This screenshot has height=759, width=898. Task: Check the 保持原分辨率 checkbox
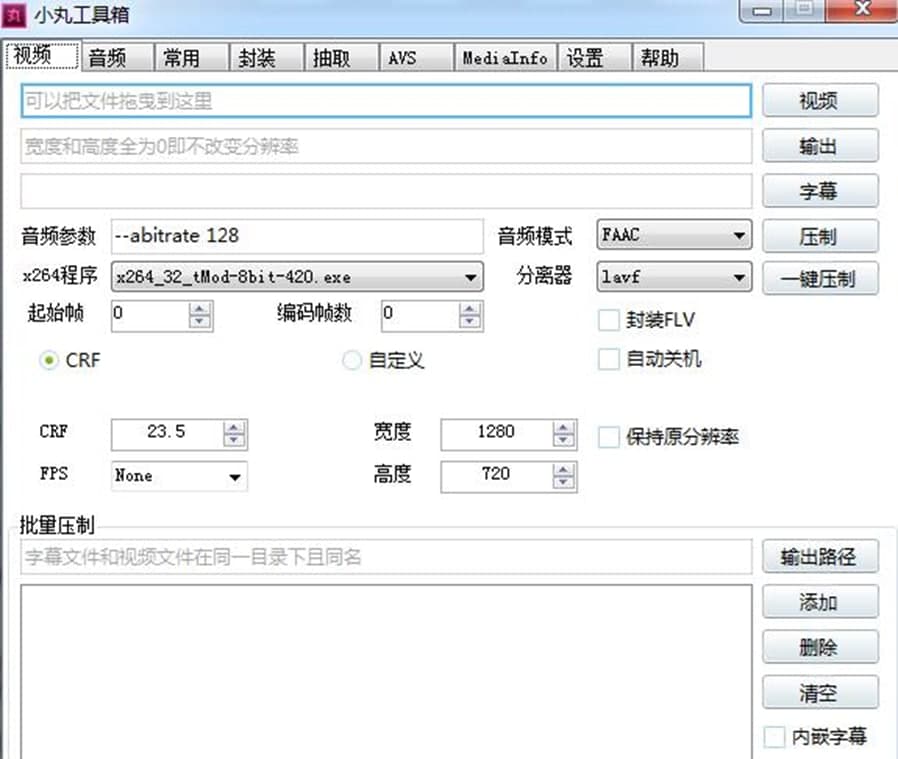pos(609,437)
